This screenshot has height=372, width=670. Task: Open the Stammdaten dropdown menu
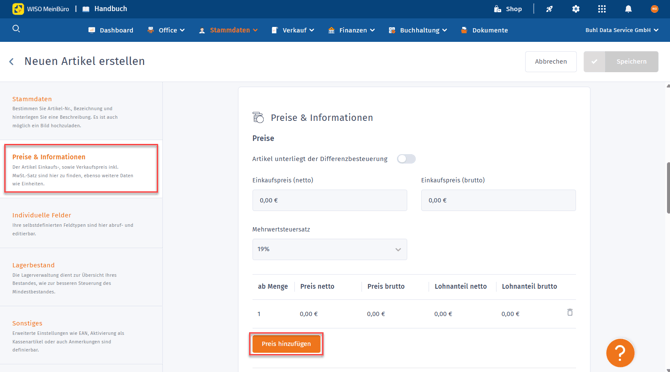(x=228, y=30)
